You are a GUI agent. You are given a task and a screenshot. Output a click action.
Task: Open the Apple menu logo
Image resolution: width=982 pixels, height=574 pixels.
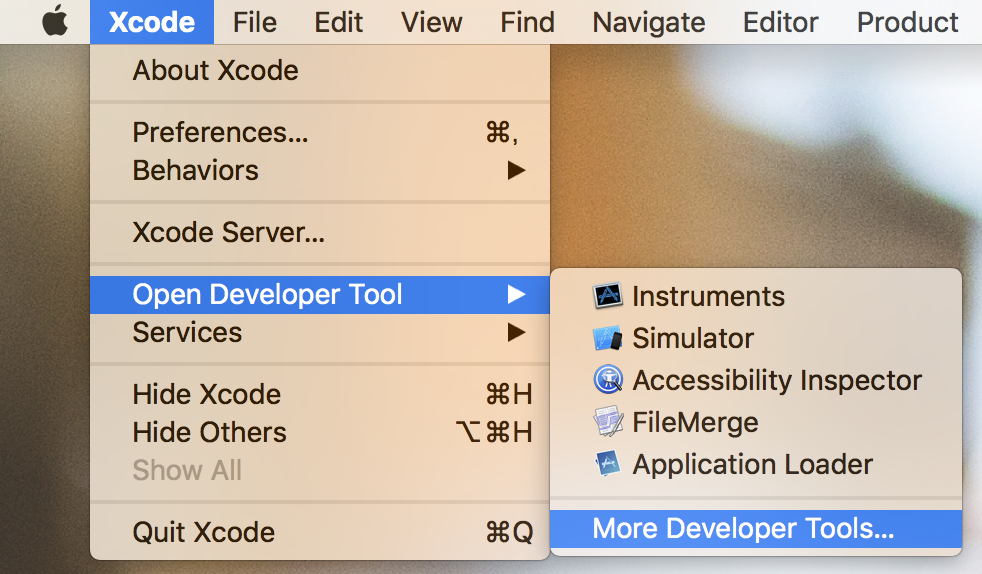(x=55, y=22)
